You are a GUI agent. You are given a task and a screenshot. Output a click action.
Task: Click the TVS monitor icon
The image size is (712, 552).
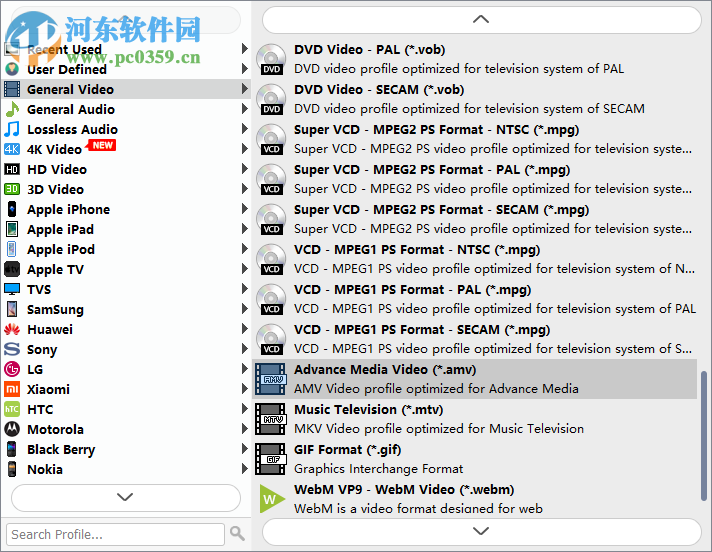tap(12, 289)
